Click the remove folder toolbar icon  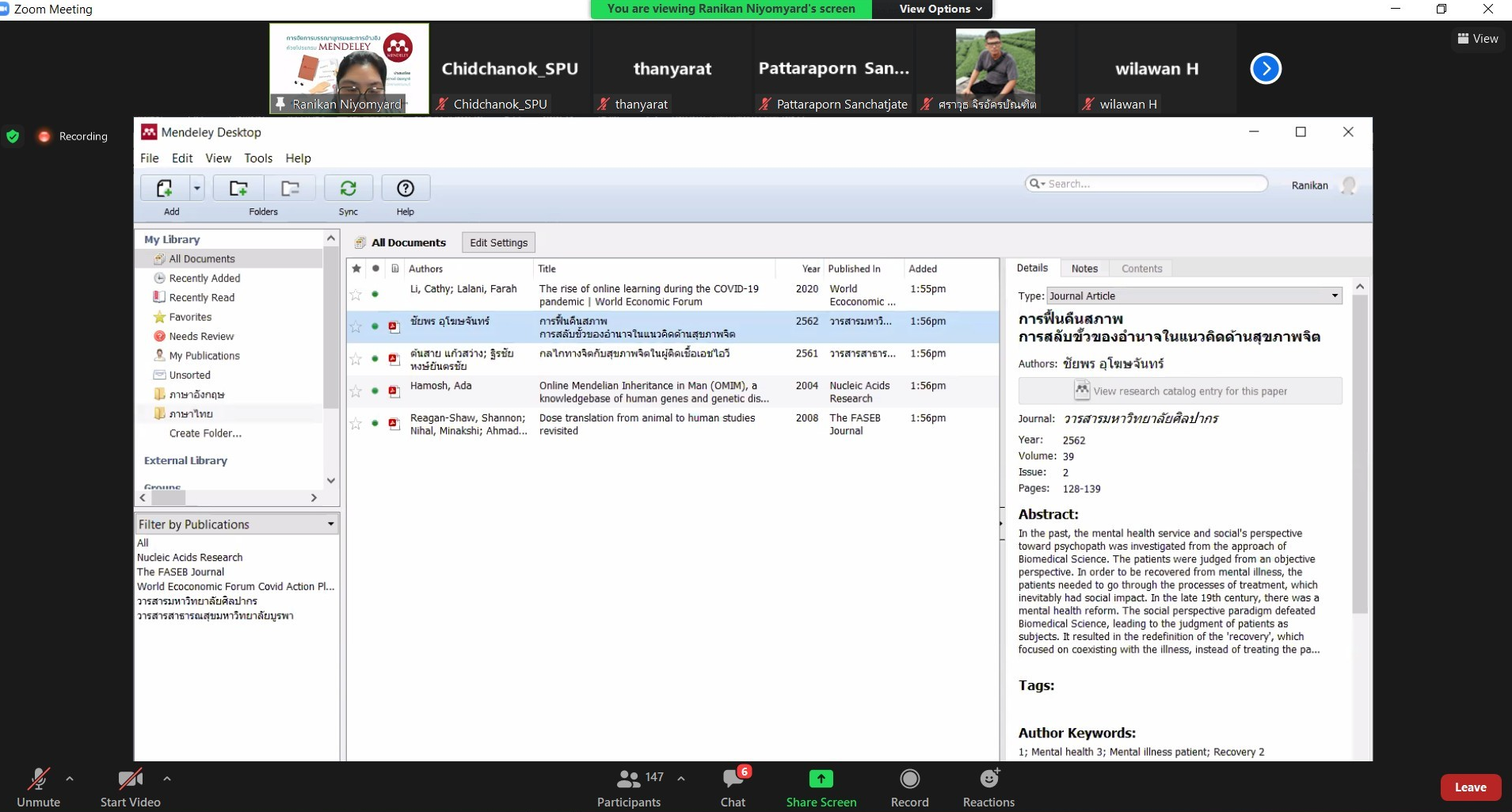[291, 189]
